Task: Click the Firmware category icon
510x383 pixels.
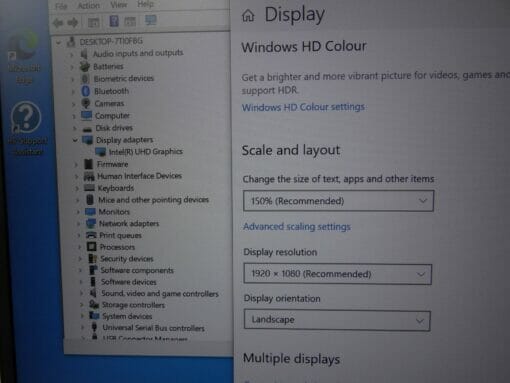Action: point(88,164)
